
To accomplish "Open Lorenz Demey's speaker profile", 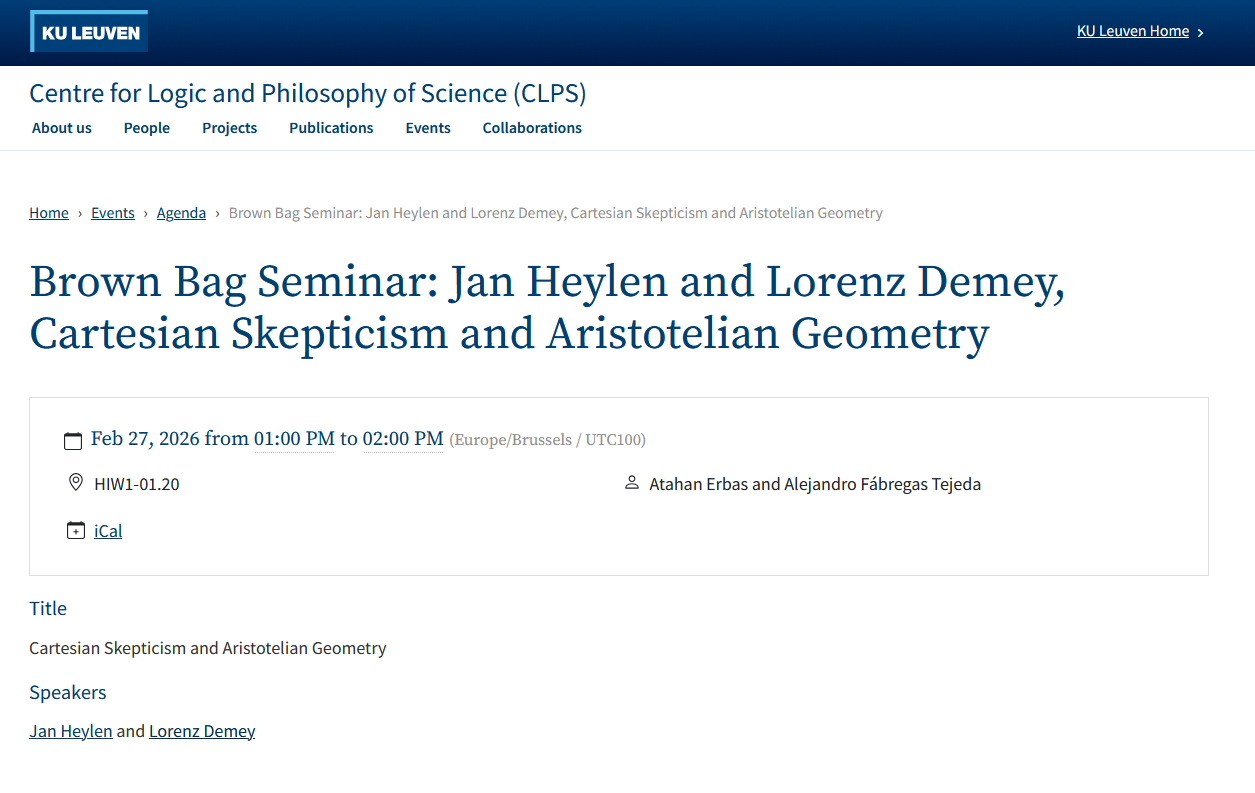I will pos(202,731).
